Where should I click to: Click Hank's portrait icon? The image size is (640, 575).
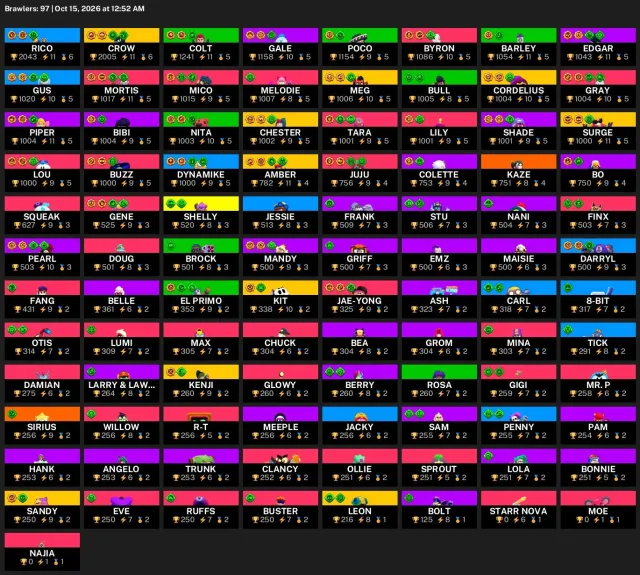41,459
